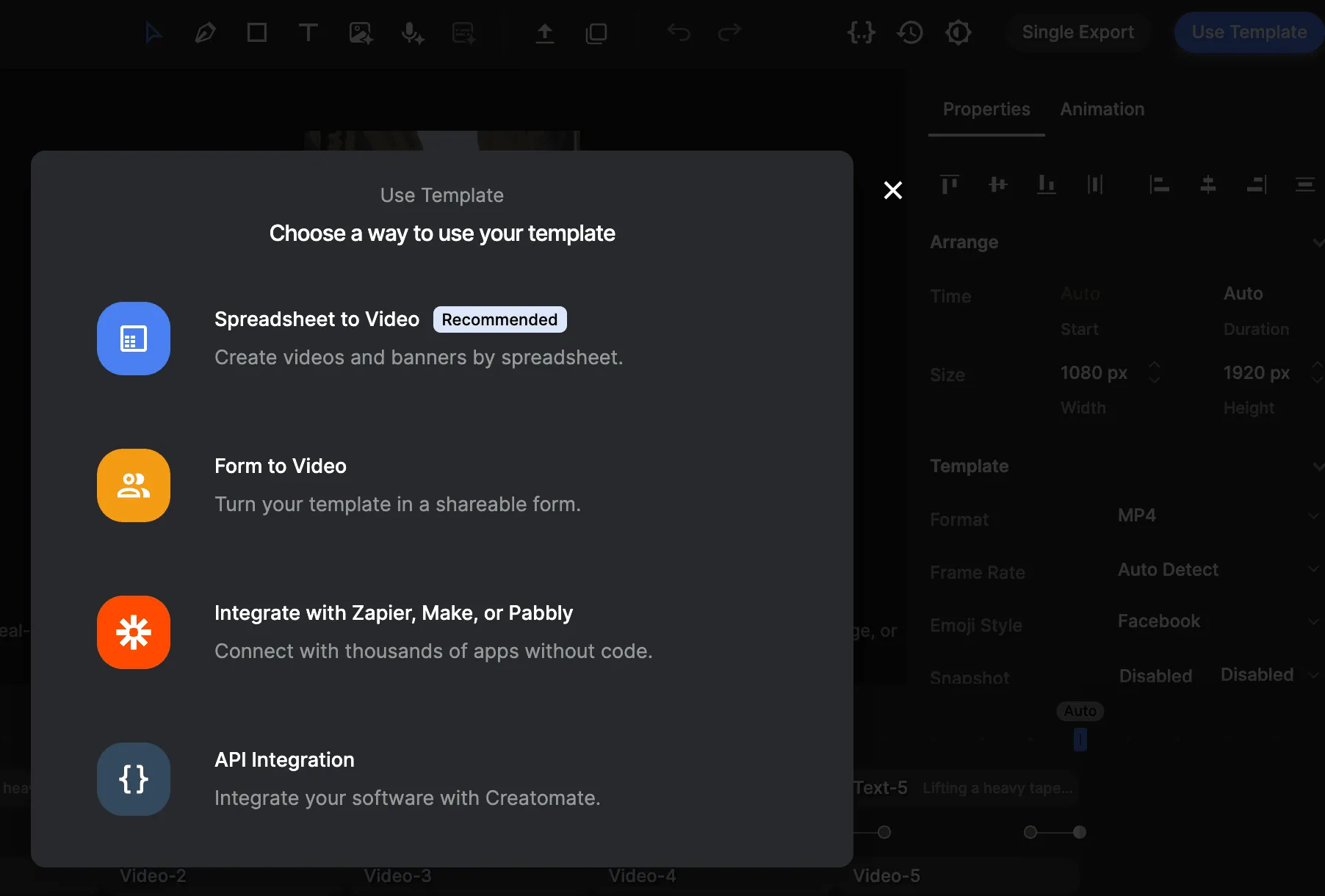Viewport: 1325px width, 896px height.
Task: Click the upload media icon
Action: click(545, 32)
